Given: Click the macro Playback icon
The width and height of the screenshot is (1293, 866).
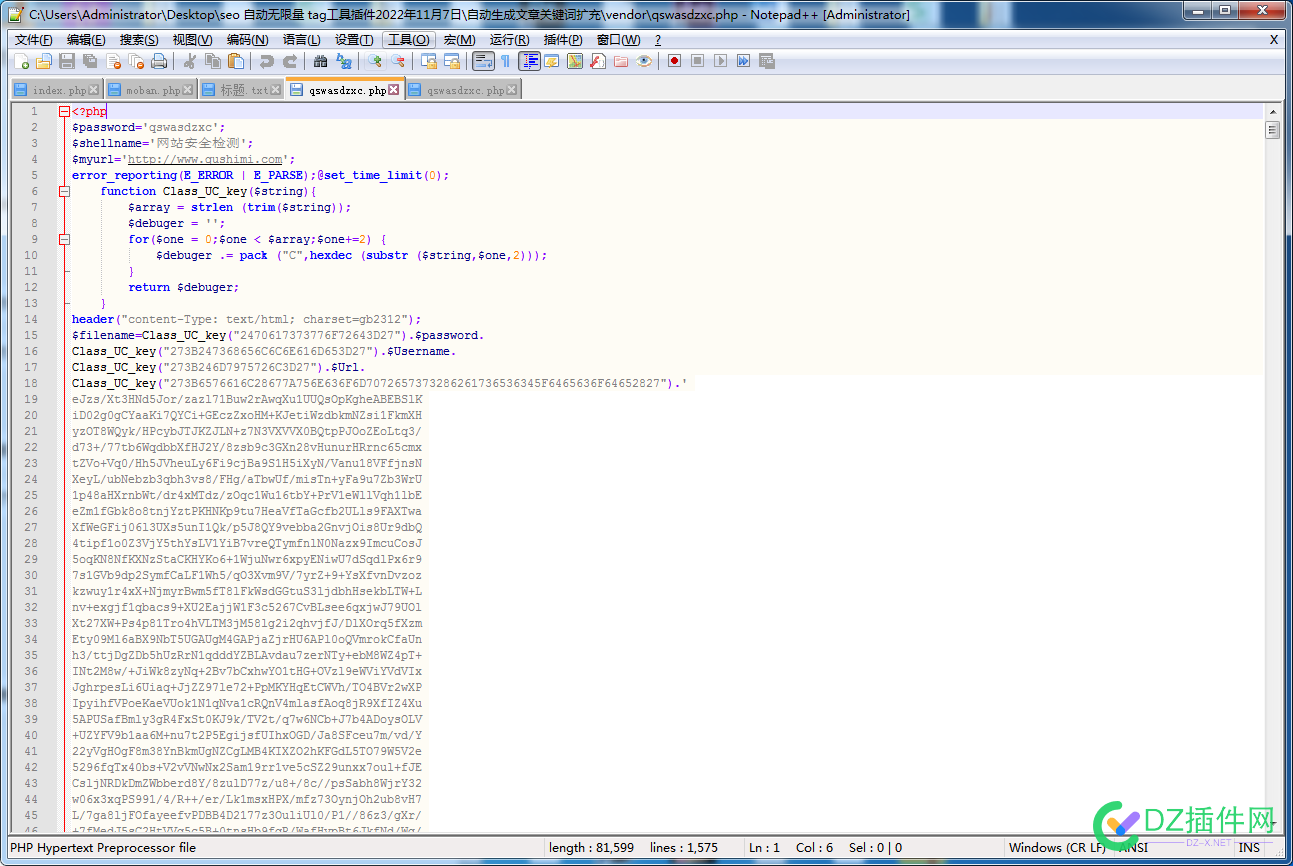Looking at the screenshot, I should pyautogui.click(x=720, y=61).
